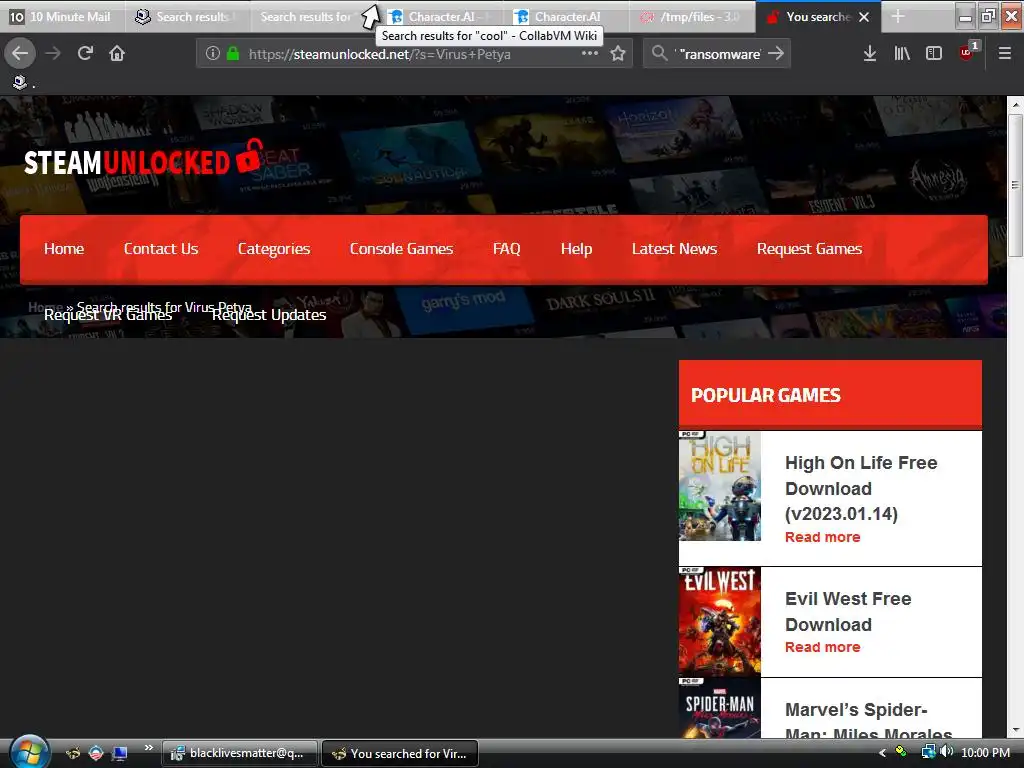Open the uBlock Origin extension
1024x768 pixels.
coord(967,52)
